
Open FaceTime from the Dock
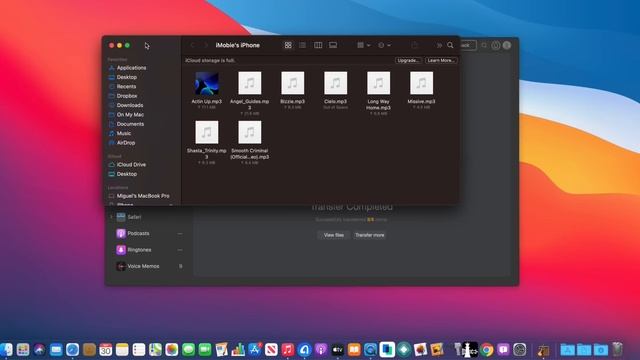[x=205, y=349]
